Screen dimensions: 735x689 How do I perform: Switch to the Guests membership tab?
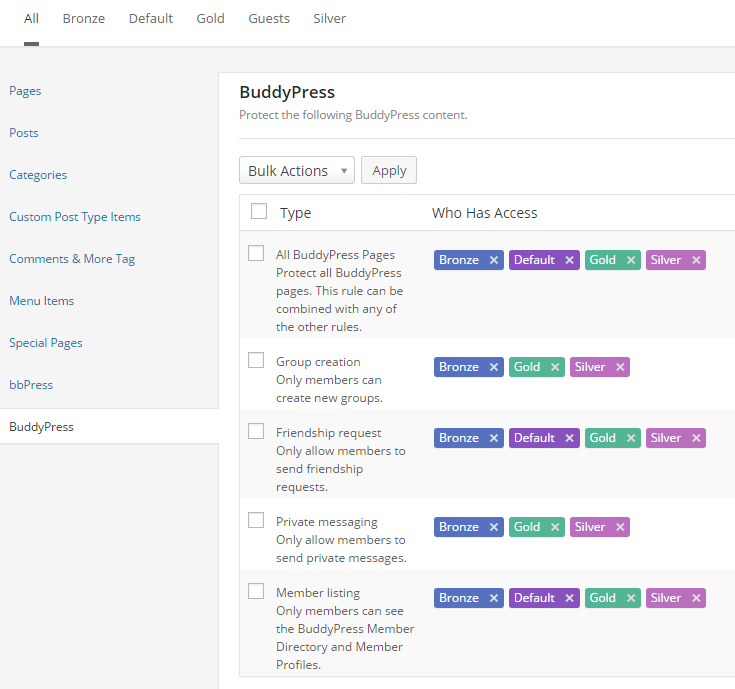click(269, 19)
